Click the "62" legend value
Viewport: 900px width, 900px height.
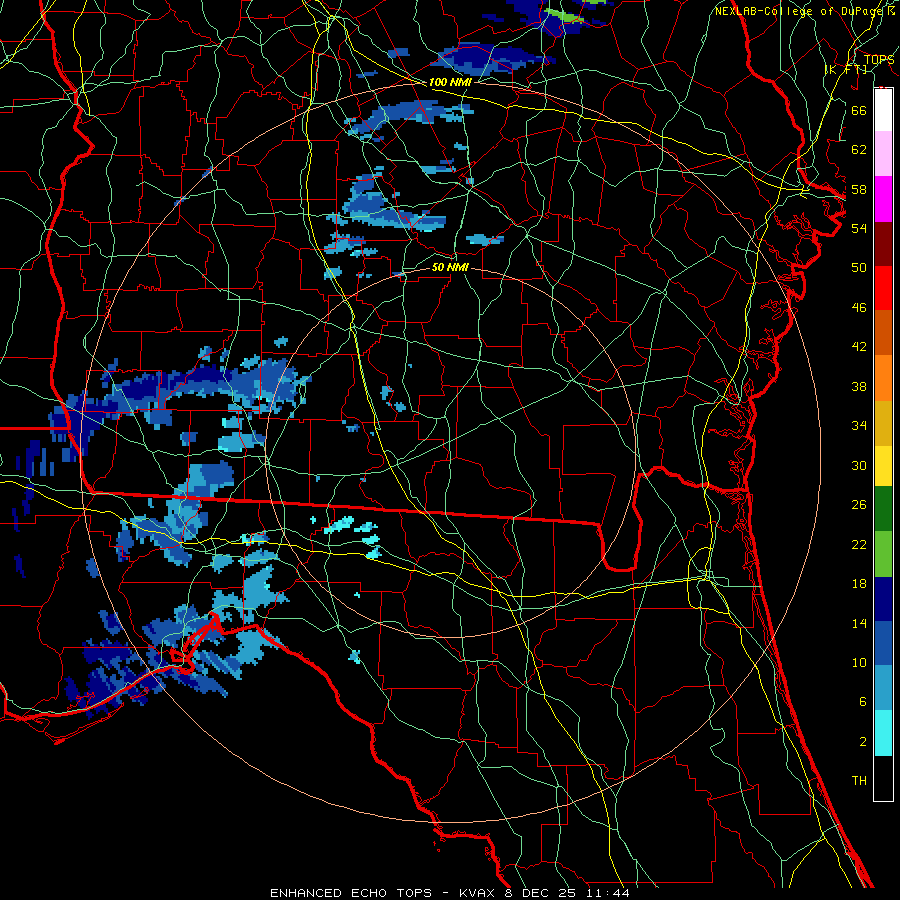click(859, 150)
